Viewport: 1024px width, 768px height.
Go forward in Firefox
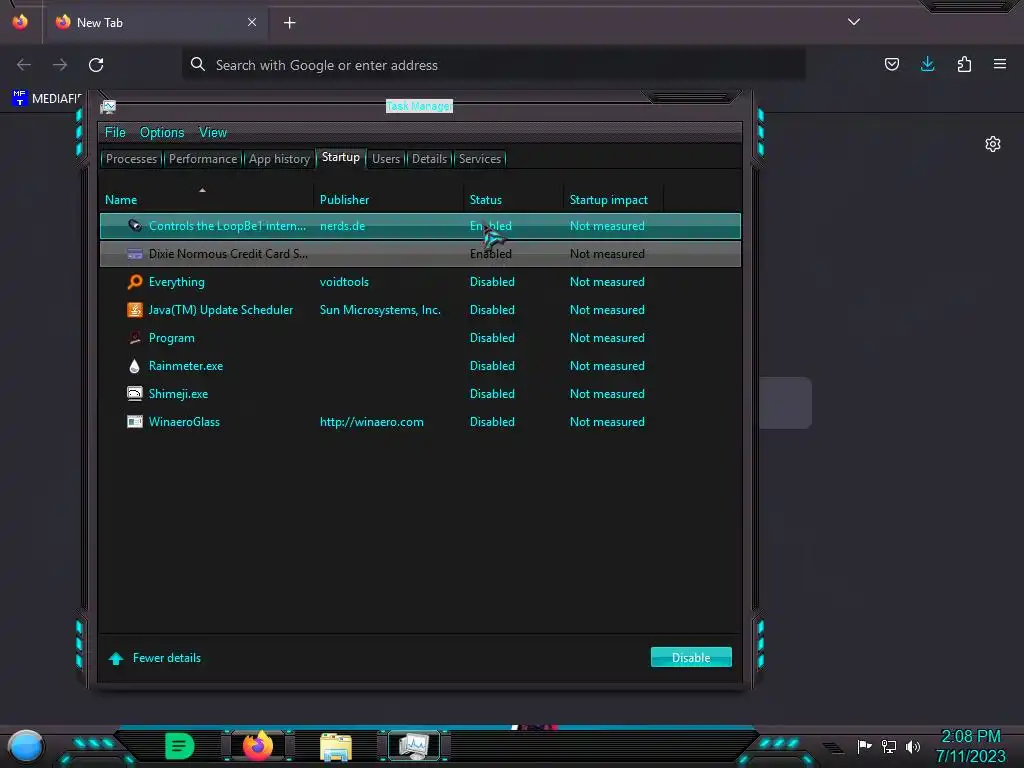coord(60,65)
